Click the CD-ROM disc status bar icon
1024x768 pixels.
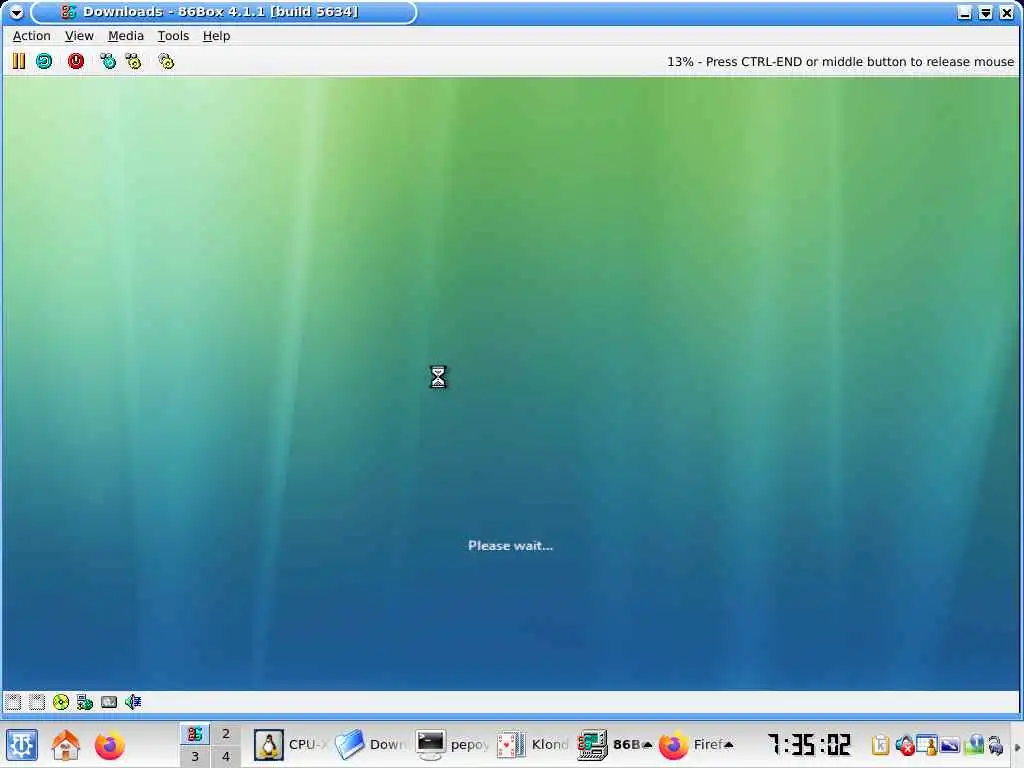tap(61, 702)
